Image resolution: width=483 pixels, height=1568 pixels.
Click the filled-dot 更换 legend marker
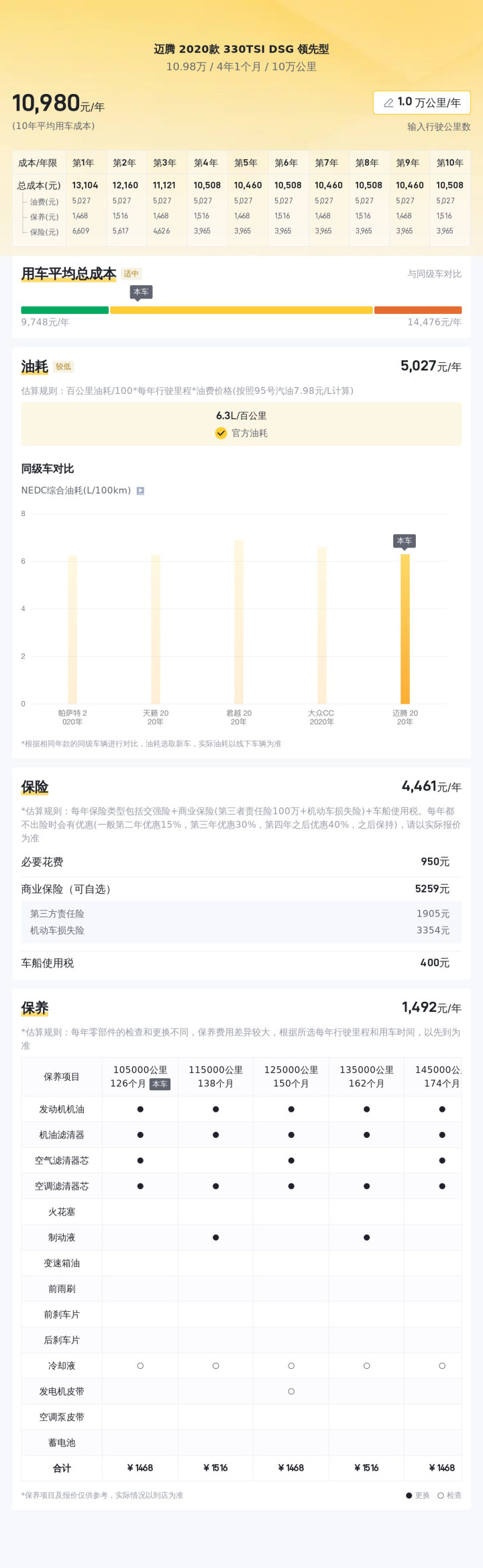click(409, 1495)
